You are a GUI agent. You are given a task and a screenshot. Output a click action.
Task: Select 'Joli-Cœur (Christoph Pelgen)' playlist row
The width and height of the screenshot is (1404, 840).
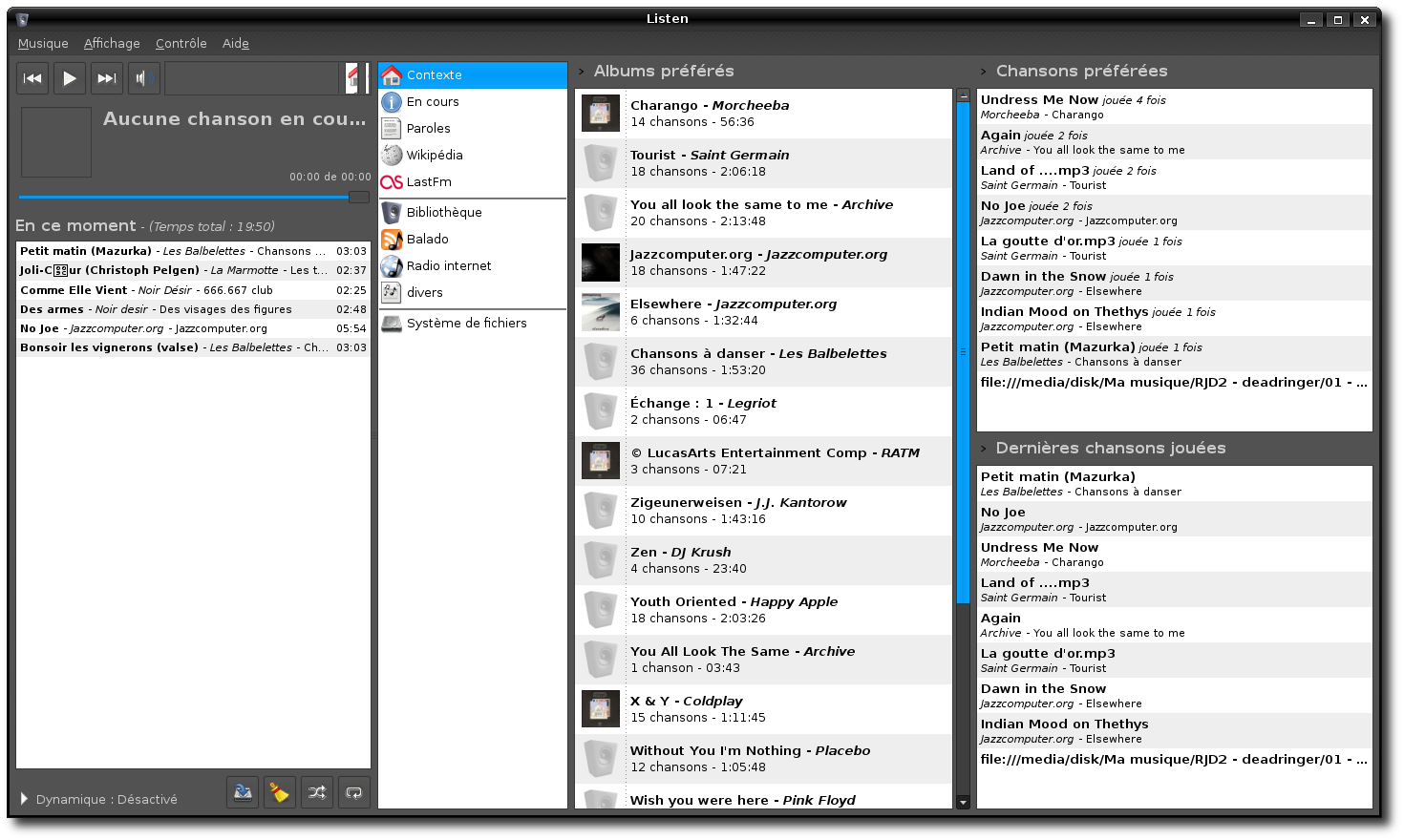194,271
